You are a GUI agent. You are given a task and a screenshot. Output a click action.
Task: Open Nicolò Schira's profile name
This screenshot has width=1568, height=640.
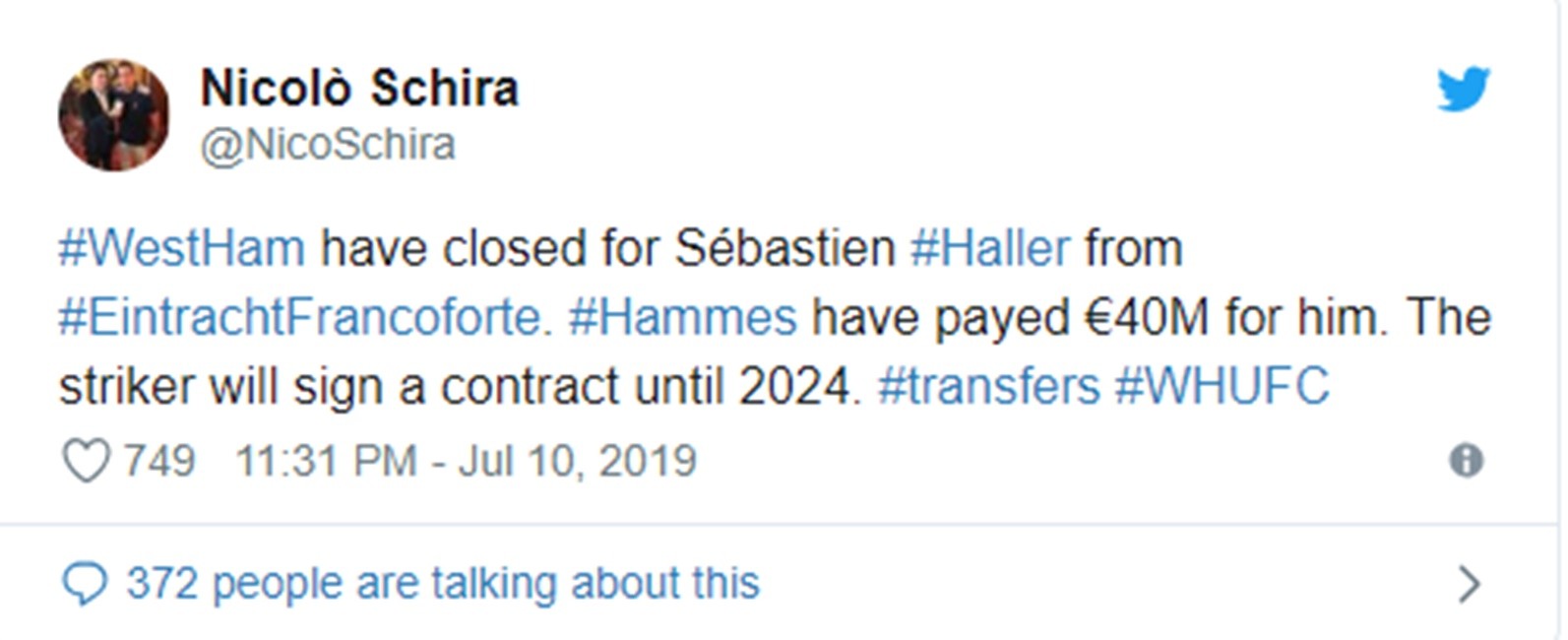point(361,87)
